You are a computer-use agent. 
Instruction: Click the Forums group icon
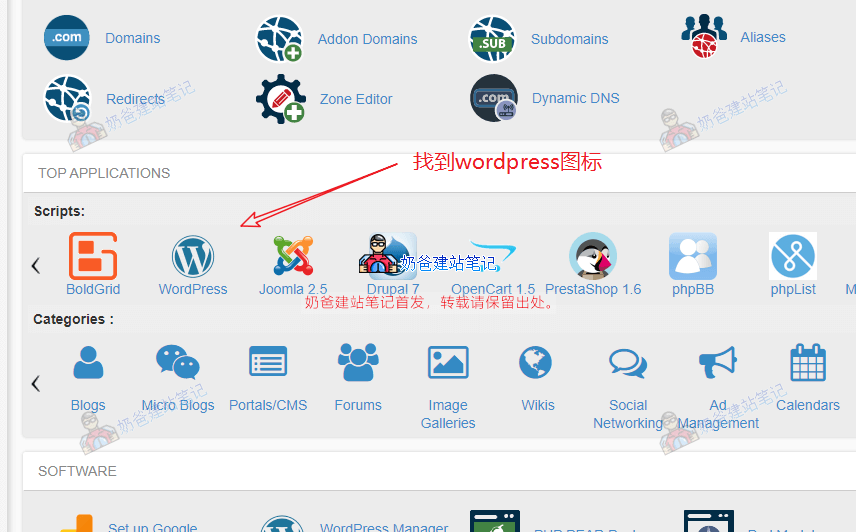[x=358, y=362]
